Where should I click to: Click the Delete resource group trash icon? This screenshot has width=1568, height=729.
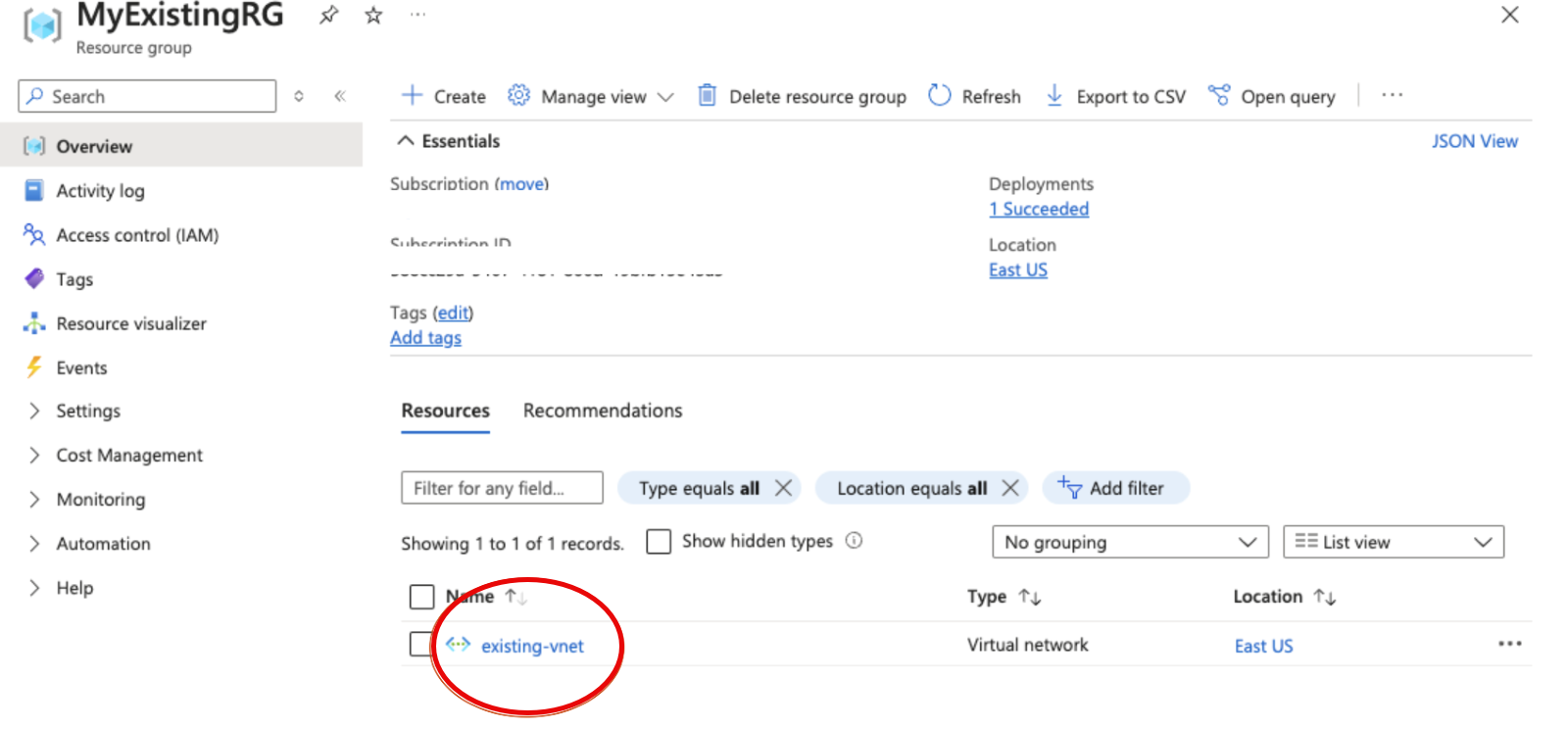pyautogui.click(x=707, y=95)
